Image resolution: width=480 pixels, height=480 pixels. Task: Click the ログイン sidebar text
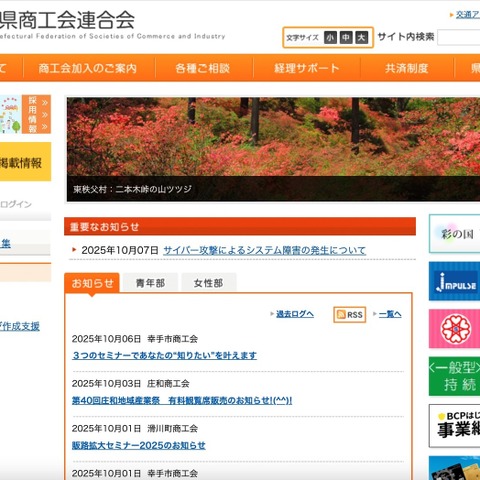click(16, 204)
